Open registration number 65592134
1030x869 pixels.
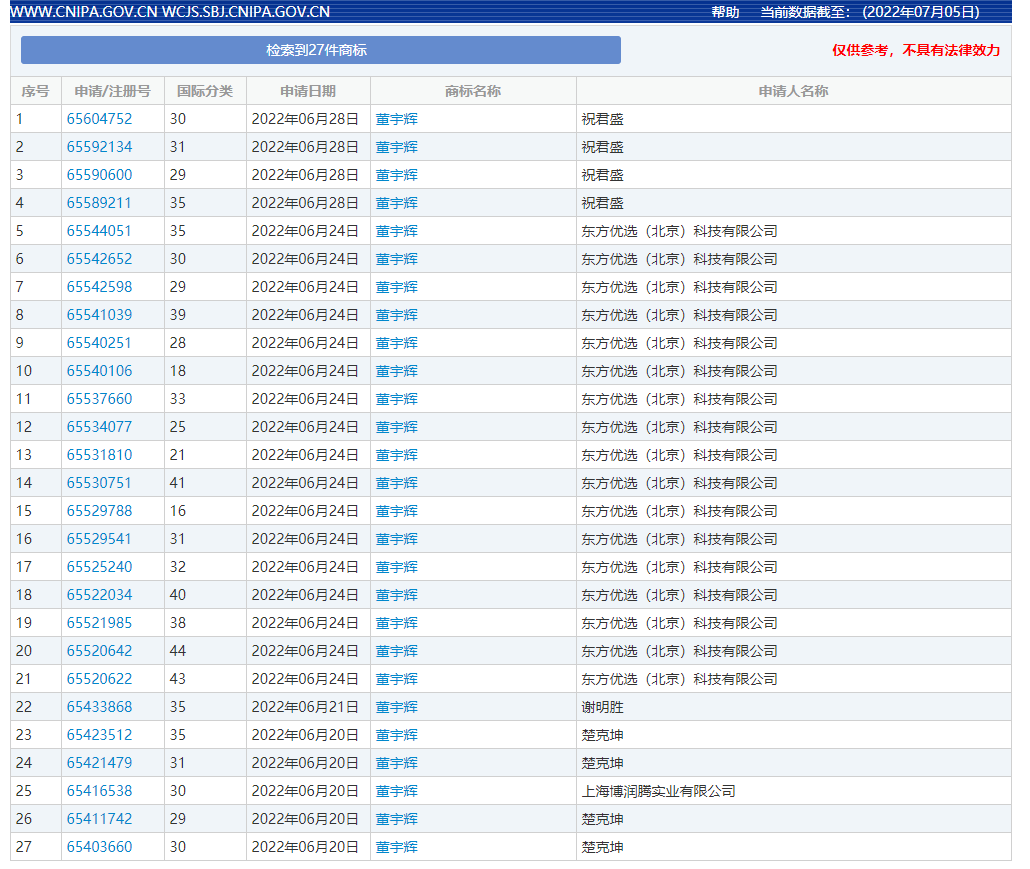point(99,147)
